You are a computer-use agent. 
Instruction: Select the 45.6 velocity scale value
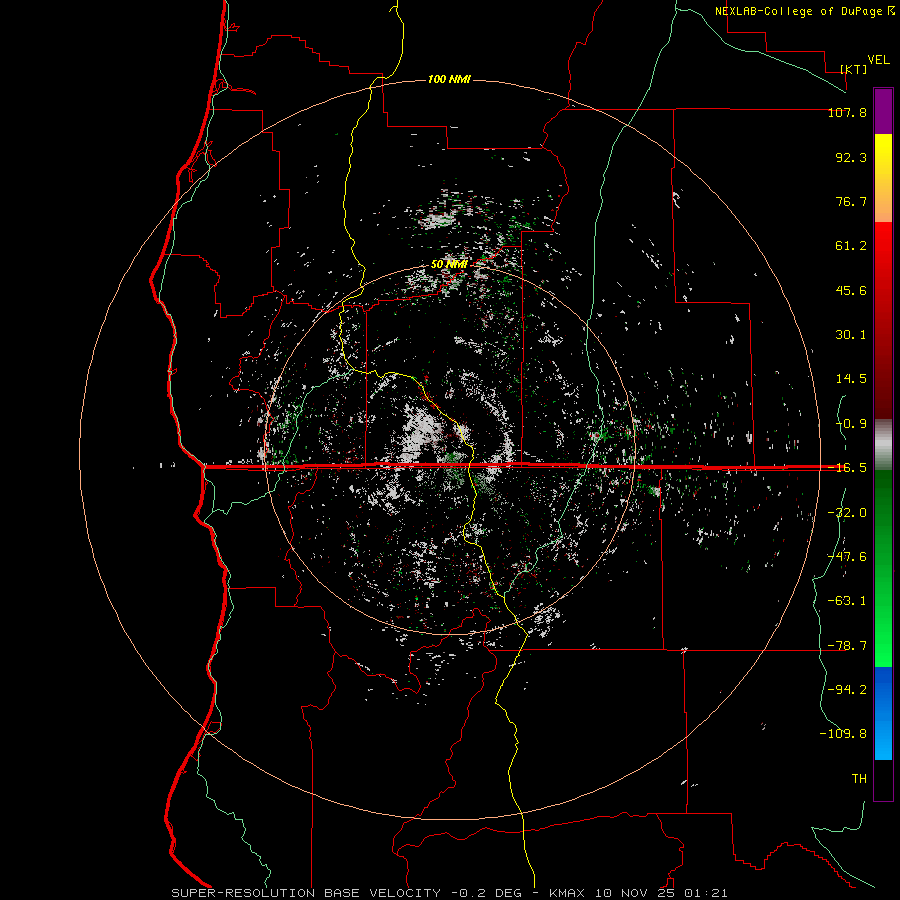pos(851,290)
